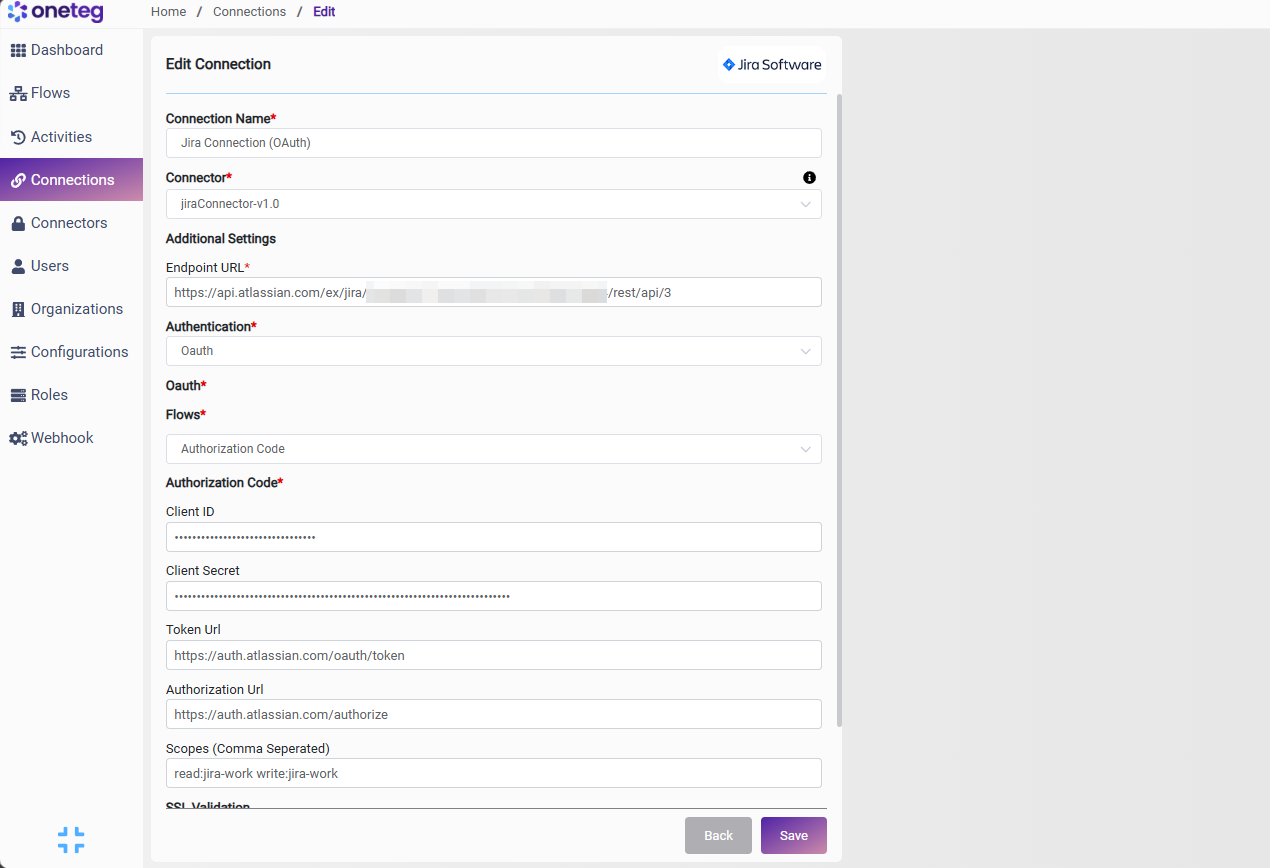Expand the Connector dropdown jiraConnector-v1.0
The height and width of the screenshot is (868, 1270).
(494, 204)
